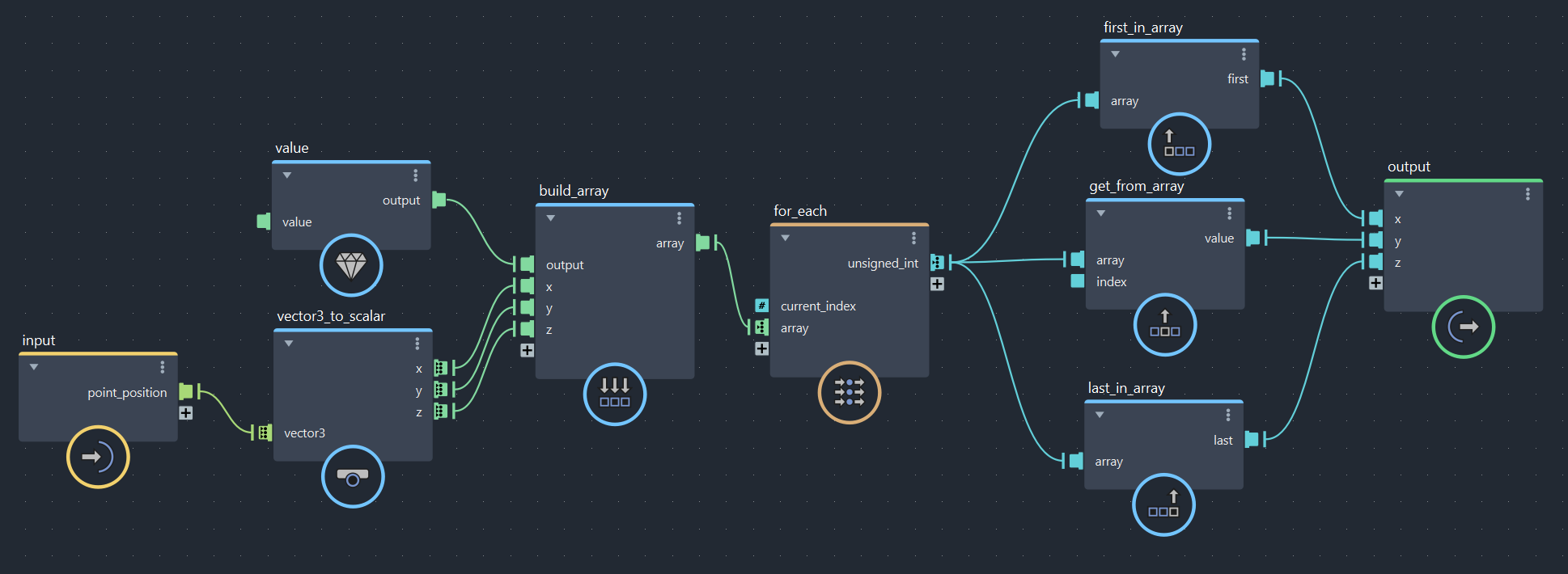This screenshot has height=574, width=1568.
Task: Open get_from_array node options menu dots
Action: click(x=1230, y=213)
